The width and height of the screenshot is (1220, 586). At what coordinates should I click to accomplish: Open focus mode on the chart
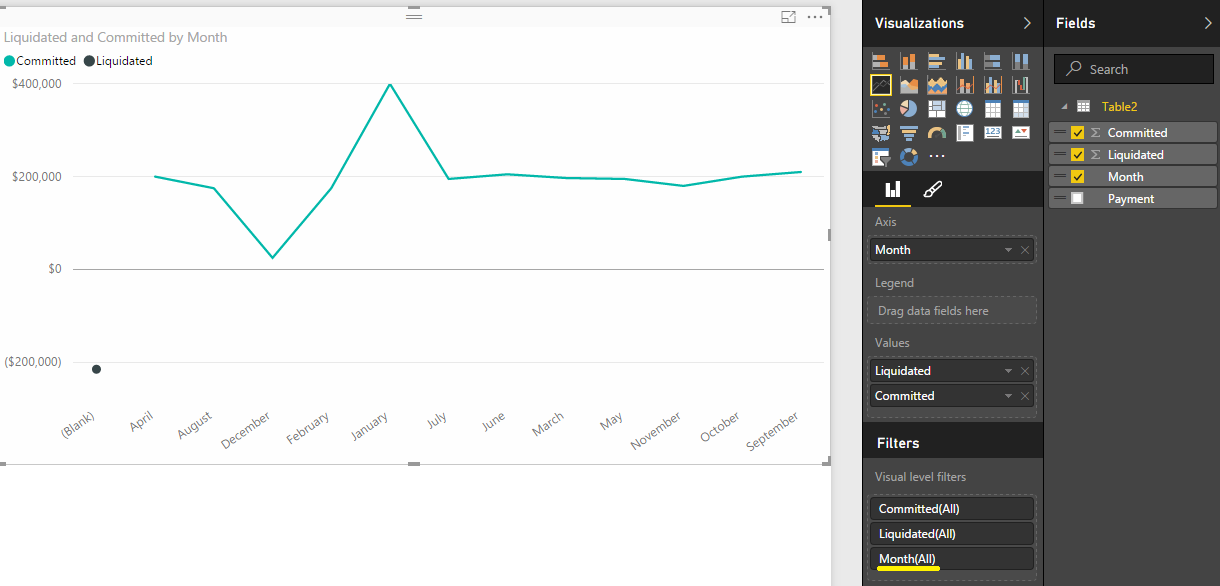(789, 17)
